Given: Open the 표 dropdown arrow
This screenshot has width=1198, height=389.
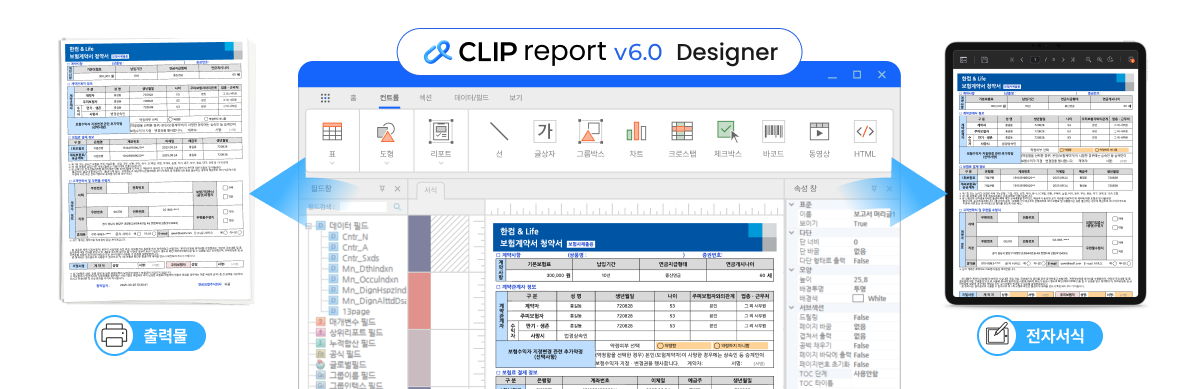Looking at the screenshot, I should tap(332, 162).
